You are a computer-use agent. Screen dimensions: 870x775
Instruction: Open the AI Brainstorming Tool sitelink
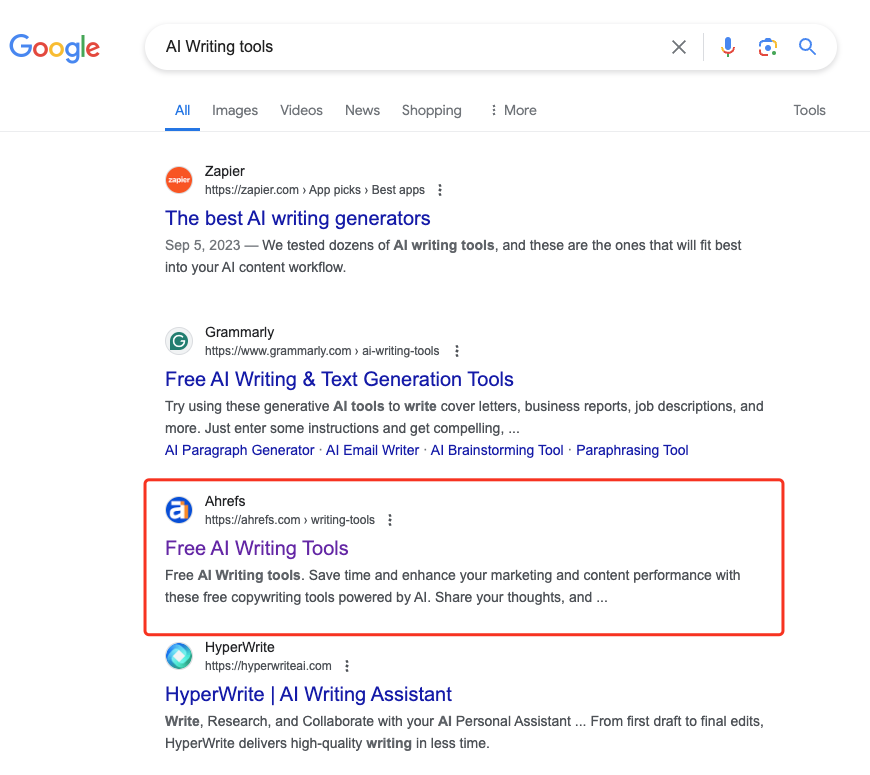(x=497, y=450)
